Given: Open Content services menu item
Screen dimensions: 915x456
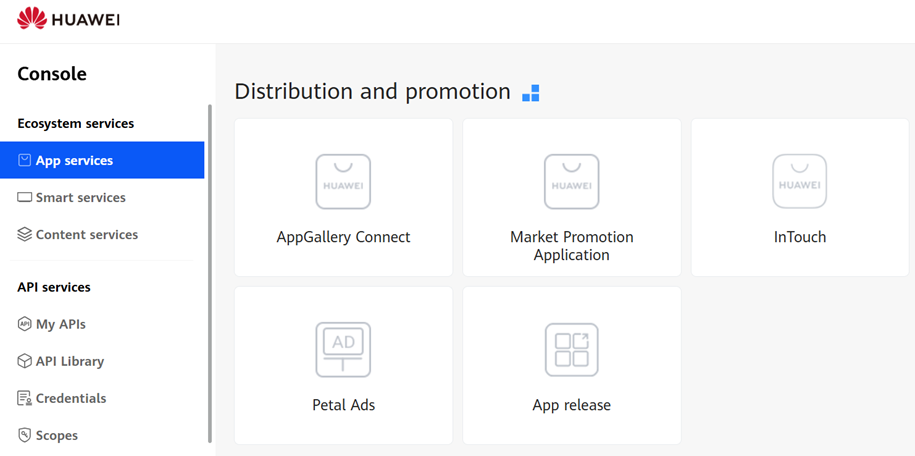Looking at the screenshot, I should pos(86,234).
